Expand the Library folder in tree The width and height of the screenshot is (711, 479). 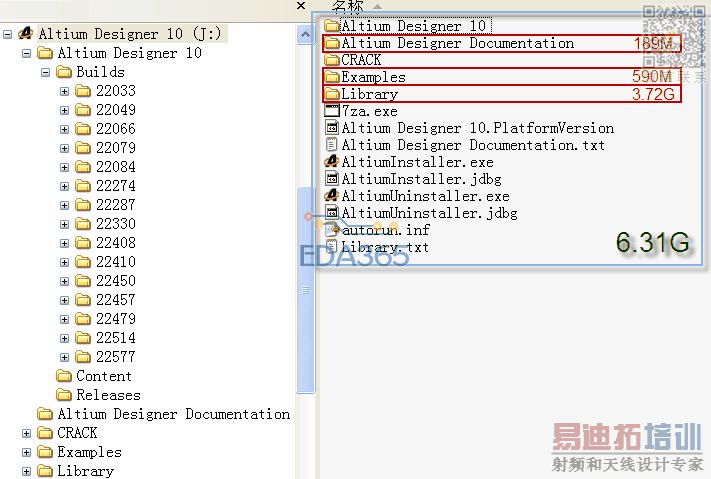click(26, 472)
